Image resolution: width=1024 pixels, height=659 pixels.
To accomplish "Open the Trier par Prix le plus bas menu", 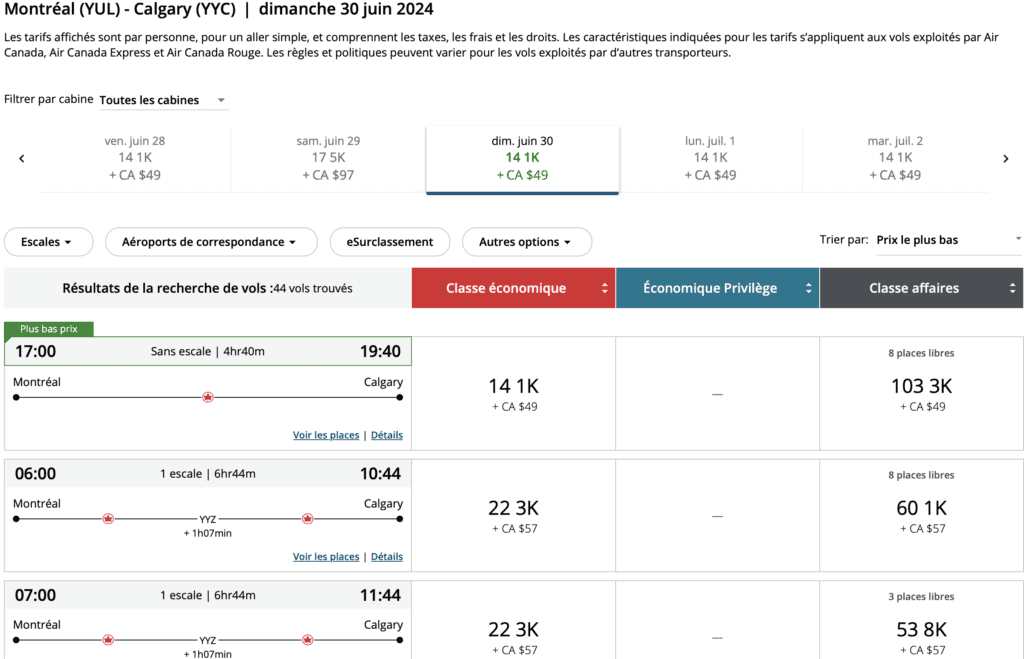I will tap(948, 240).
